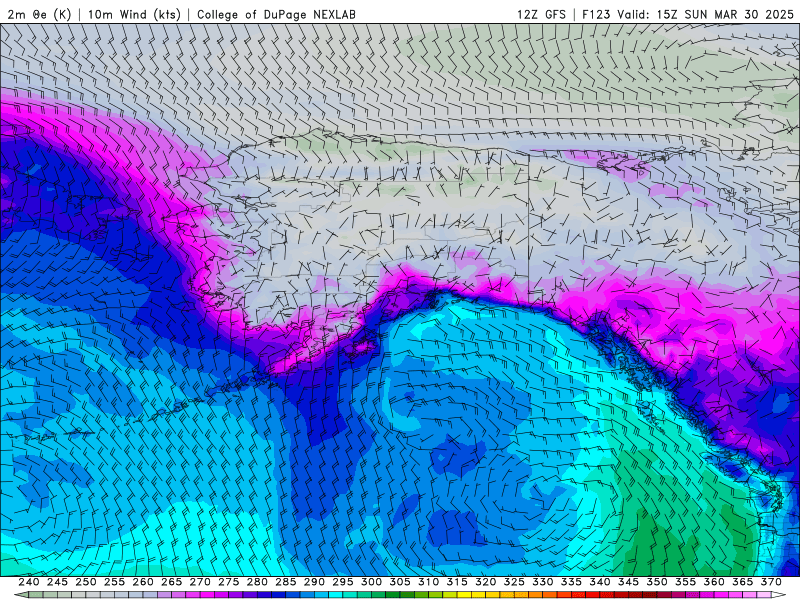Click the 315 legend number
Viewport: 800px width, 600px height.
point(457,582)
